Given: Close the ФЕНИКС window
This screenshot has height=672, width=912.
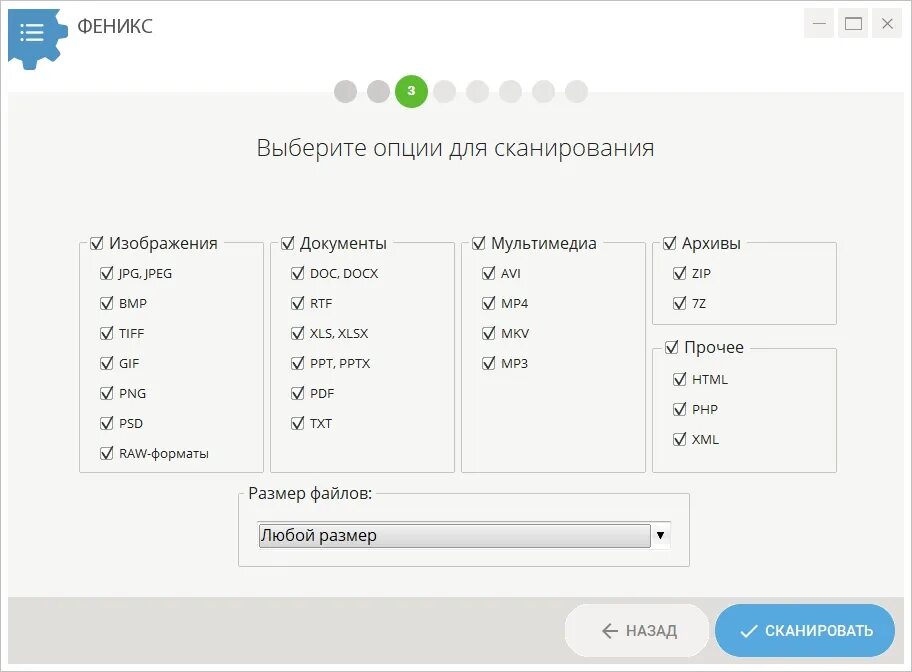Looking at the screenshot, I should click(x=887, y=24).
